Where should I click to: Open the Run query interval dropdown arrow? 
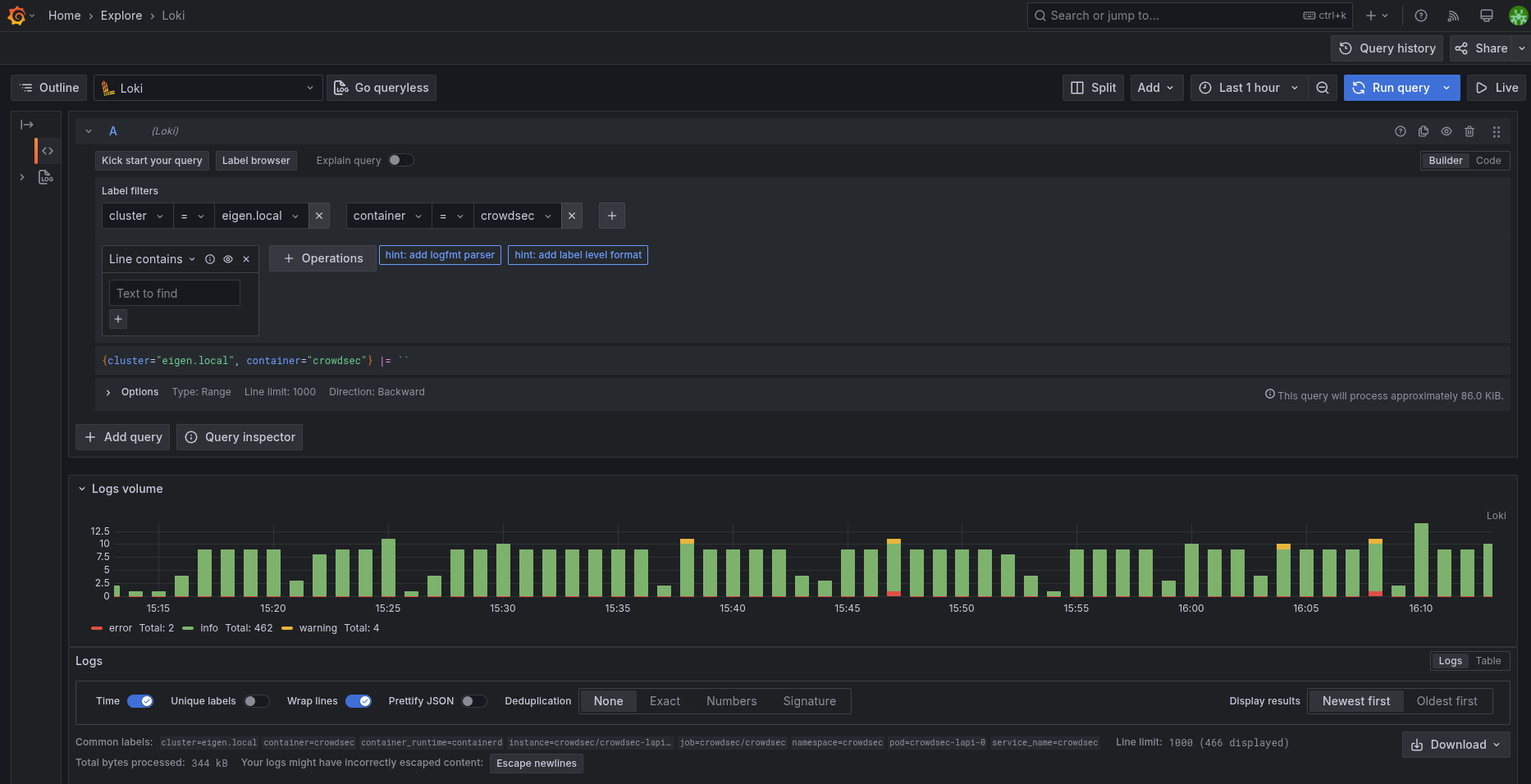[1446, 88]
